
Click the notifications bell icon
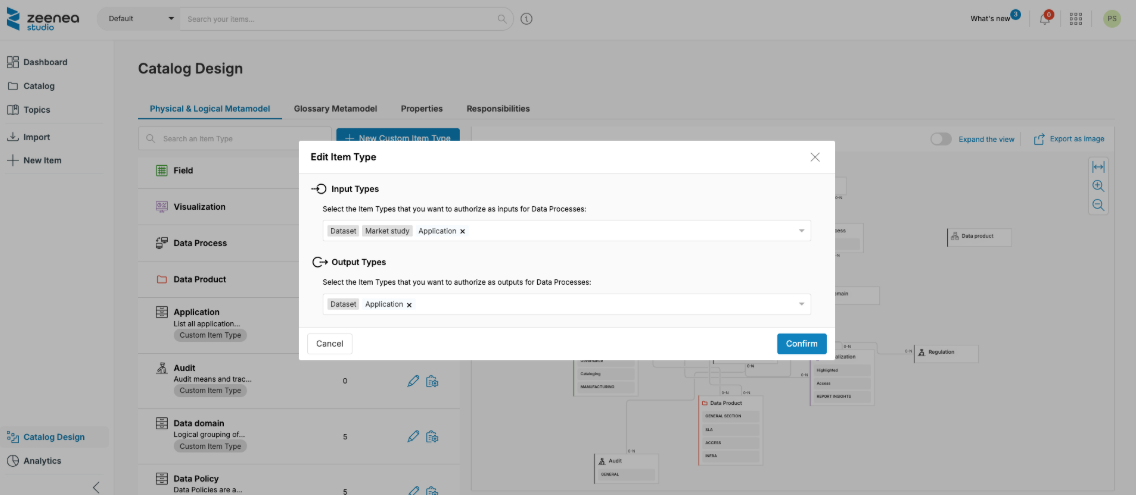[x=1044, y=19]
